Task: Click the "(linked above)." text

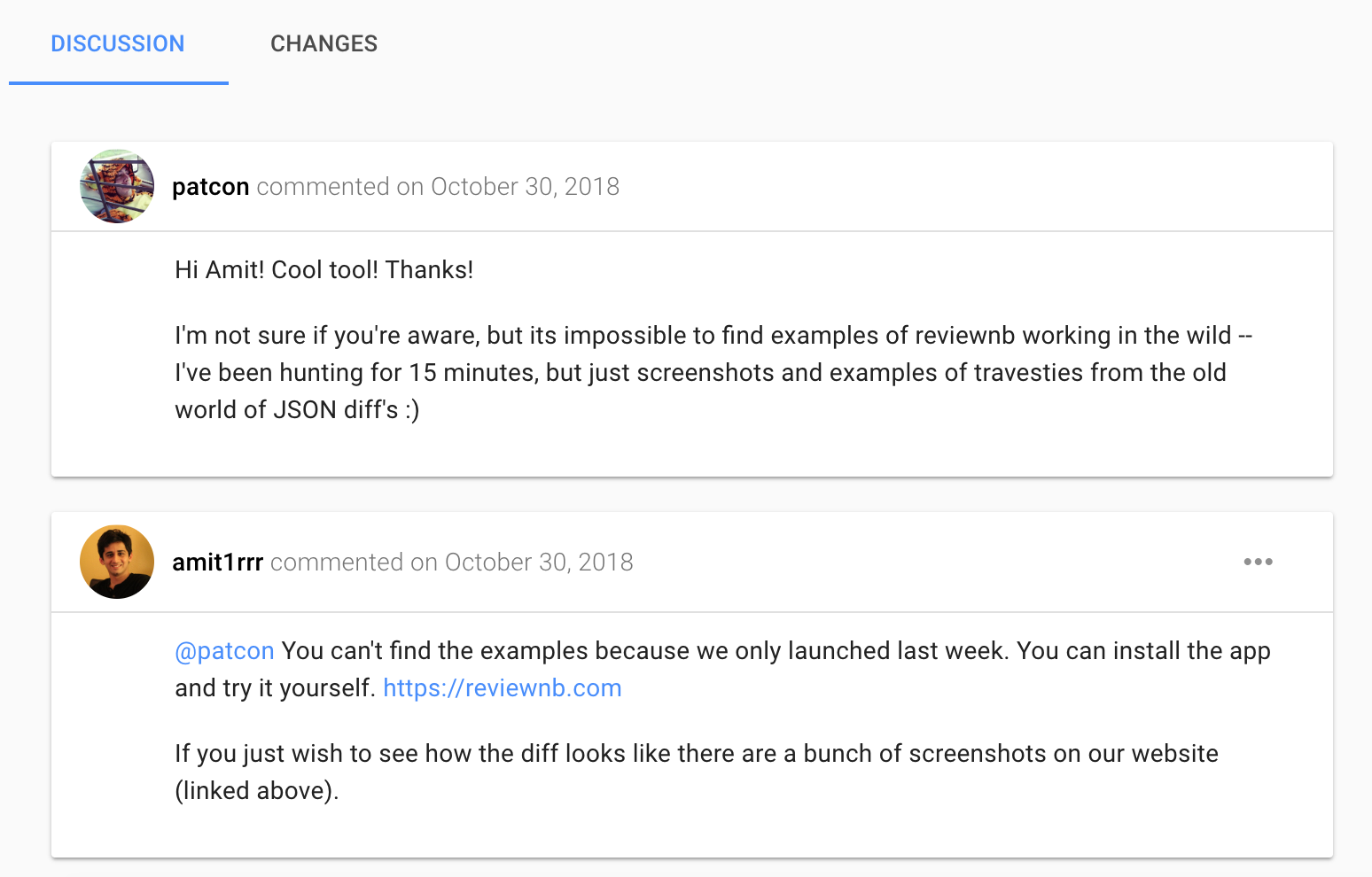Action: [x=257, y=791]
